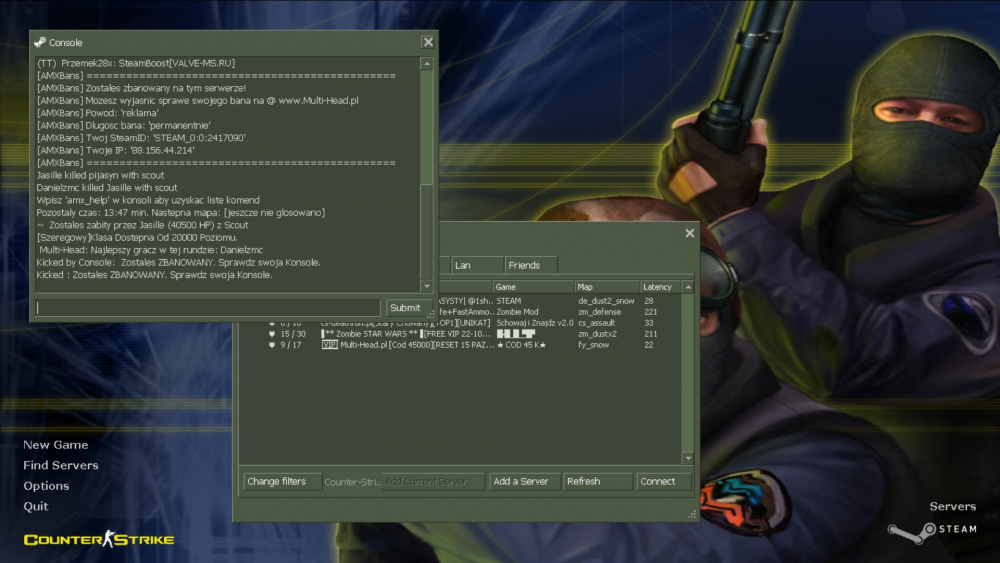The height and width of the screenshot is (563, 1000).
Task: Click the Steam icon in Console title bar
Action: pos(40,43)
